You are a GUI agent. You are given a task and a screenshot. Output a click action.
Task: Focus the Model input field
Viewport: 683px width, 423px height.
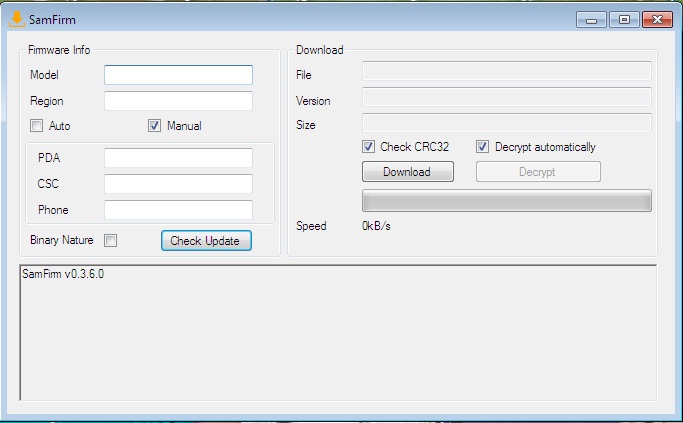178,75
